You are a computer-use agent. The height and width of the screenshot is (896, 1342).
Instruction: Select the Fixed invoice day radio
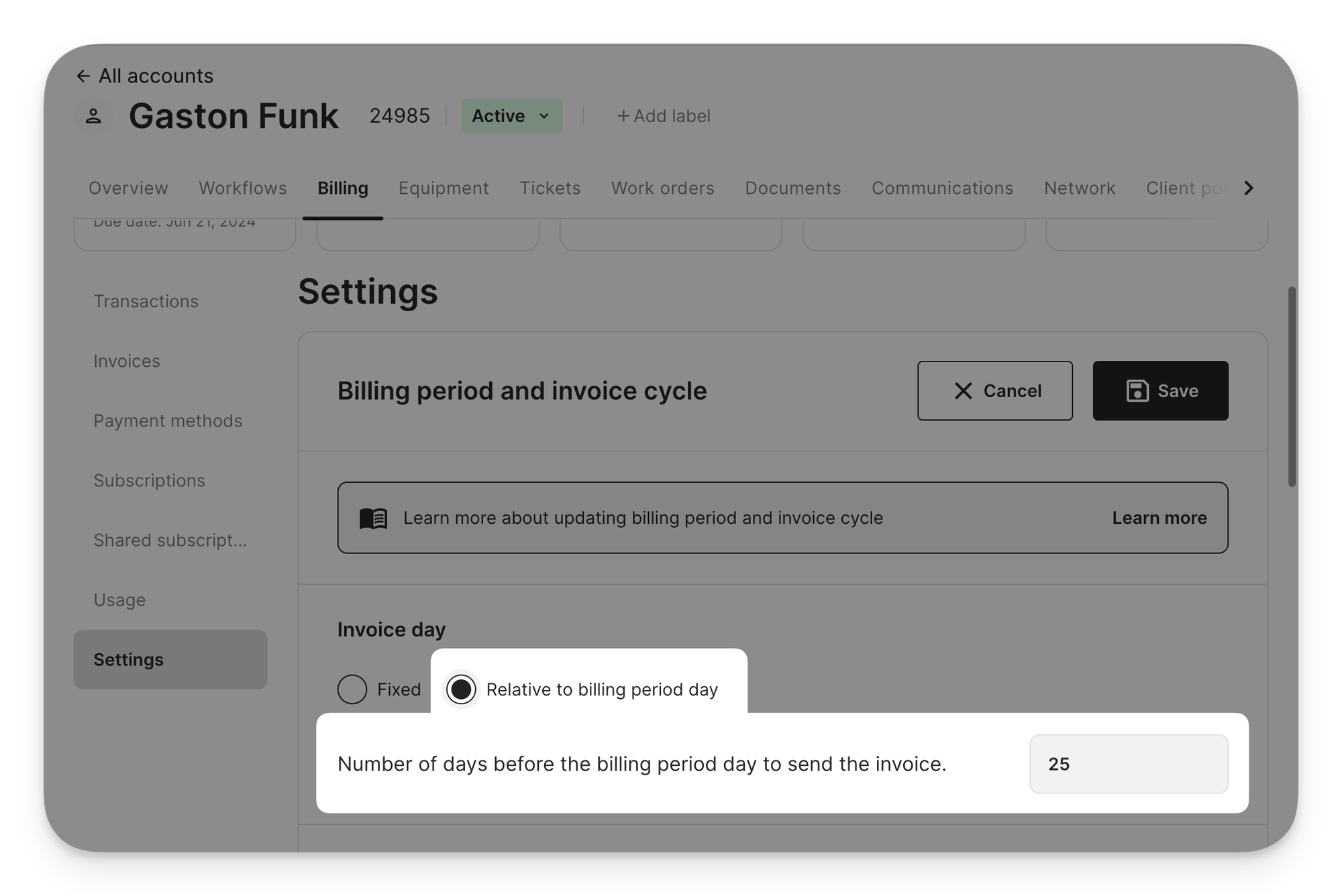tap(352, 689)
